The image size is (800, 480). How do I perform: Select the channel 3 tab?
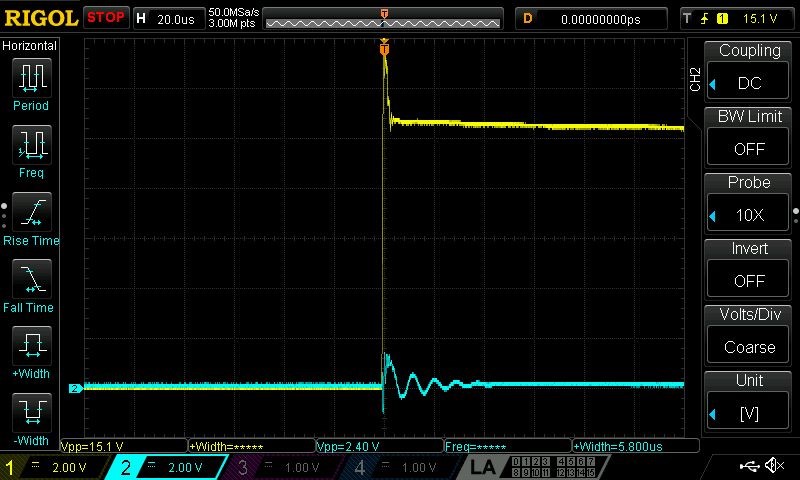[x=284, y=467]
